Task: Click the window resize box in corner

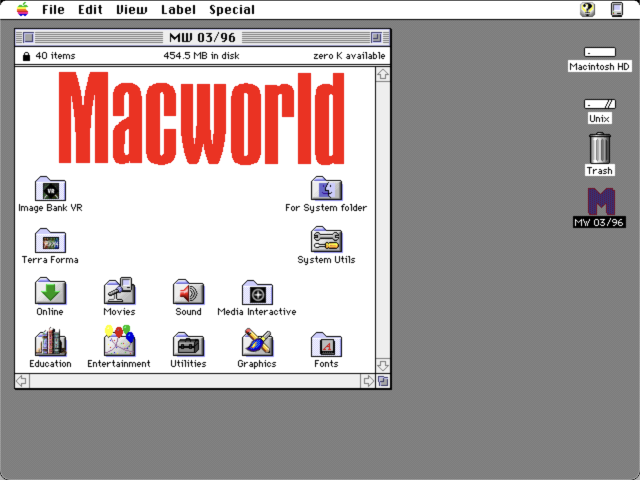Action: click(383, 381)
